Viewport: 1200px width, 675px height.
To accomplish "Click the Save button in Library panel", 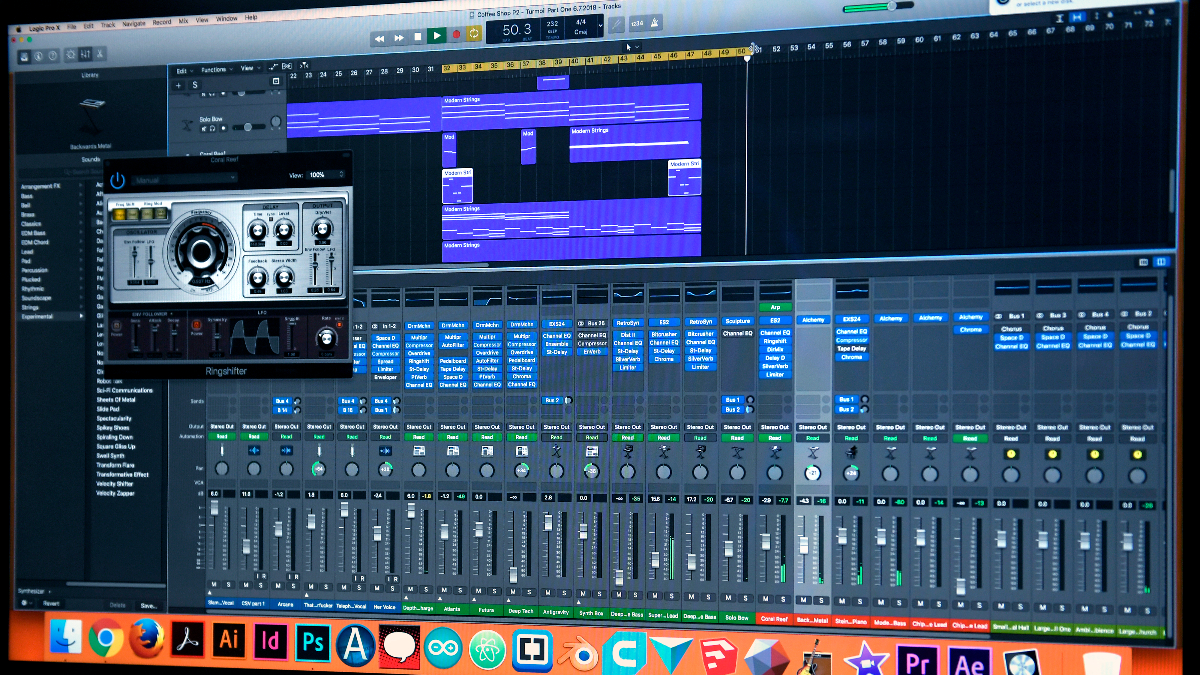I will point(148,606).
